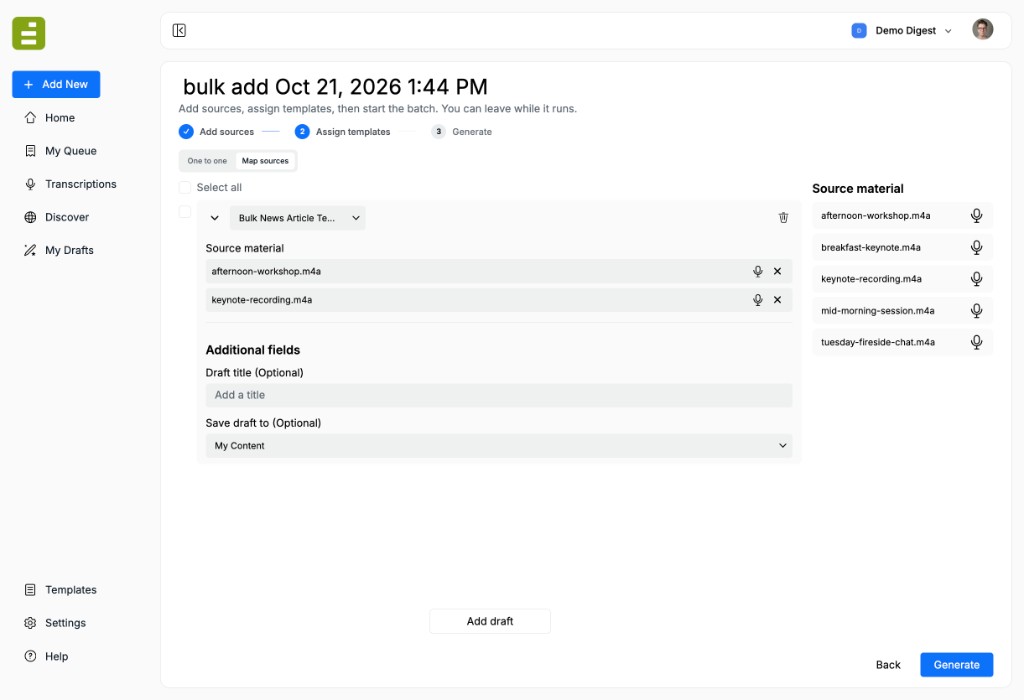Click the Discover globe icon
Viewport: 1024px width, 700px height.
point(30,217)
